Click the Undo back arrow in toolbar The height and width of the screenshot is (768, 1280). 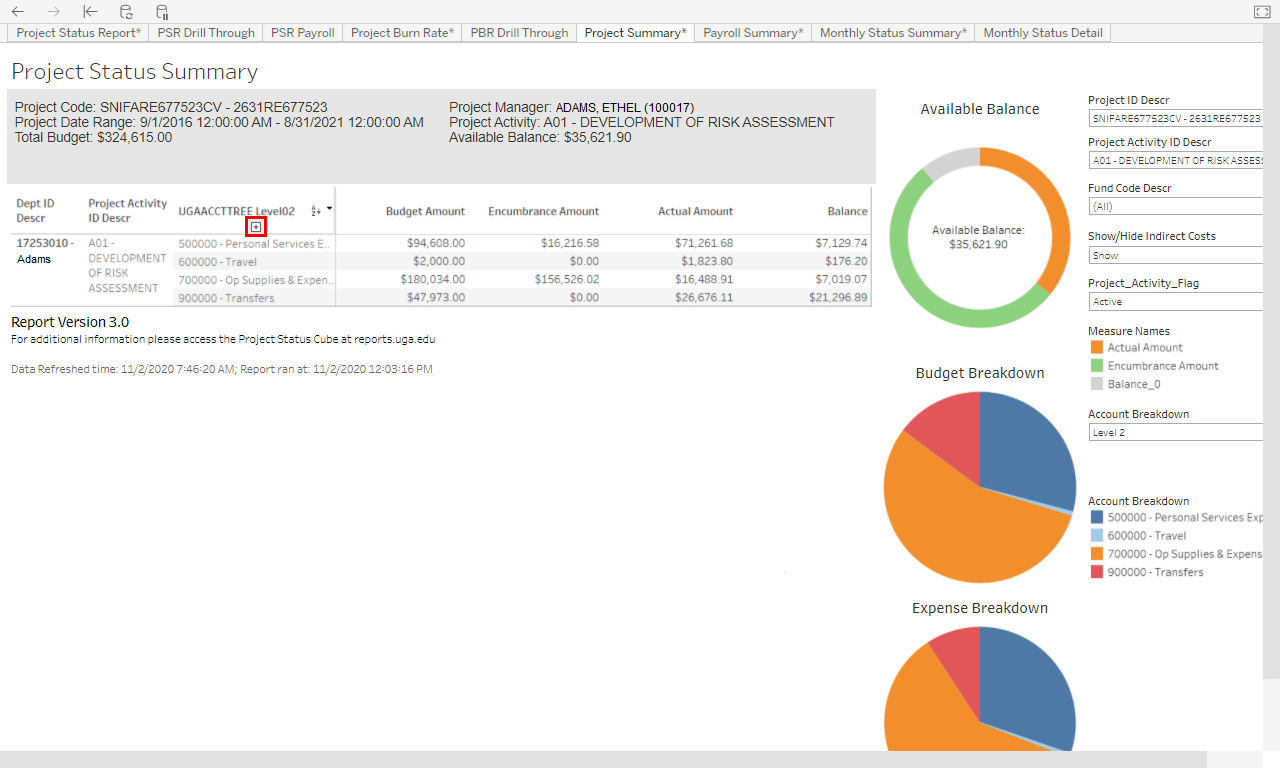pos(18,12)
